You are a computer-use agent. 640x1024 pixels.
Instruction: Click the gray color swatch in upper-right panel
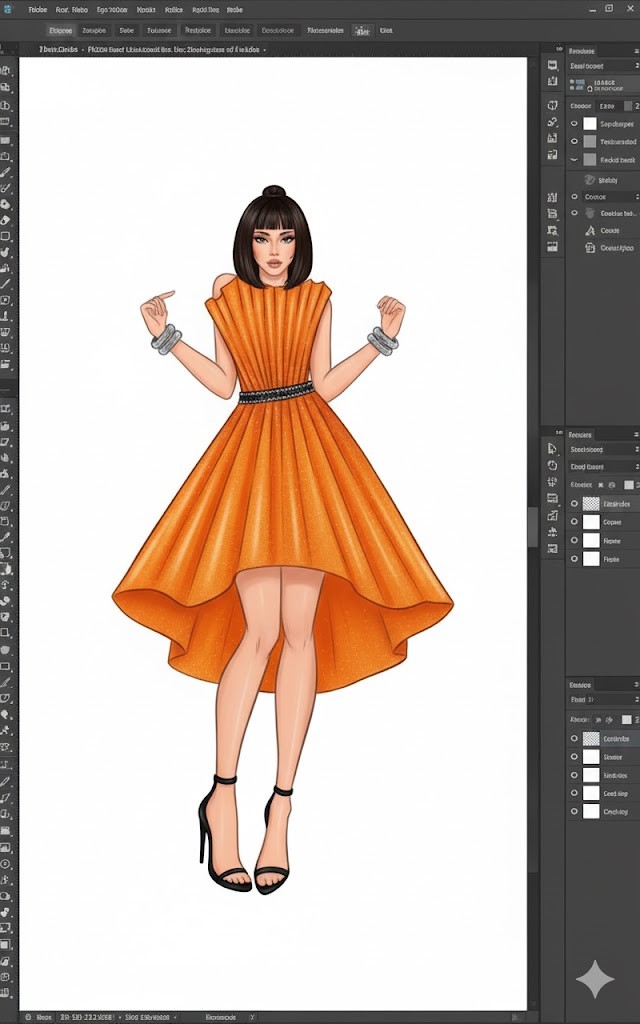(629, 105)
